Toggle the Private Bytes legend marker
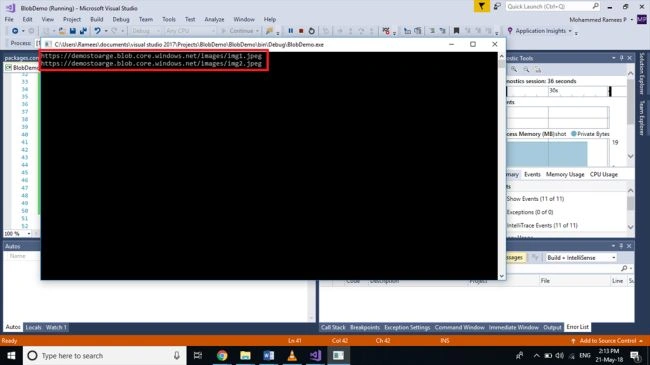This screenshot has height=365, width=650. click(x=574, y=134)
